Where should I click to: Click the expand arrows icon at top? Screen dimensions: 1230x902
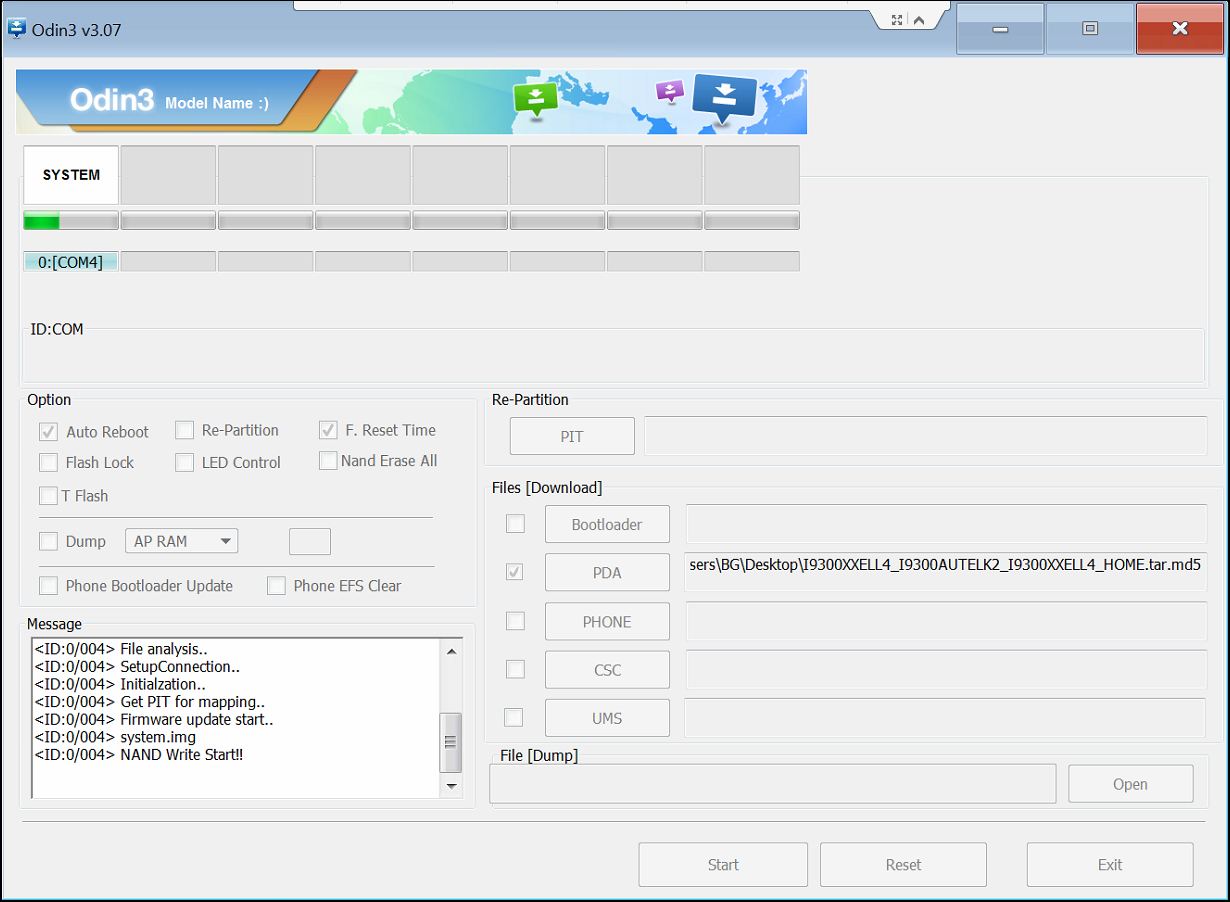897,19
